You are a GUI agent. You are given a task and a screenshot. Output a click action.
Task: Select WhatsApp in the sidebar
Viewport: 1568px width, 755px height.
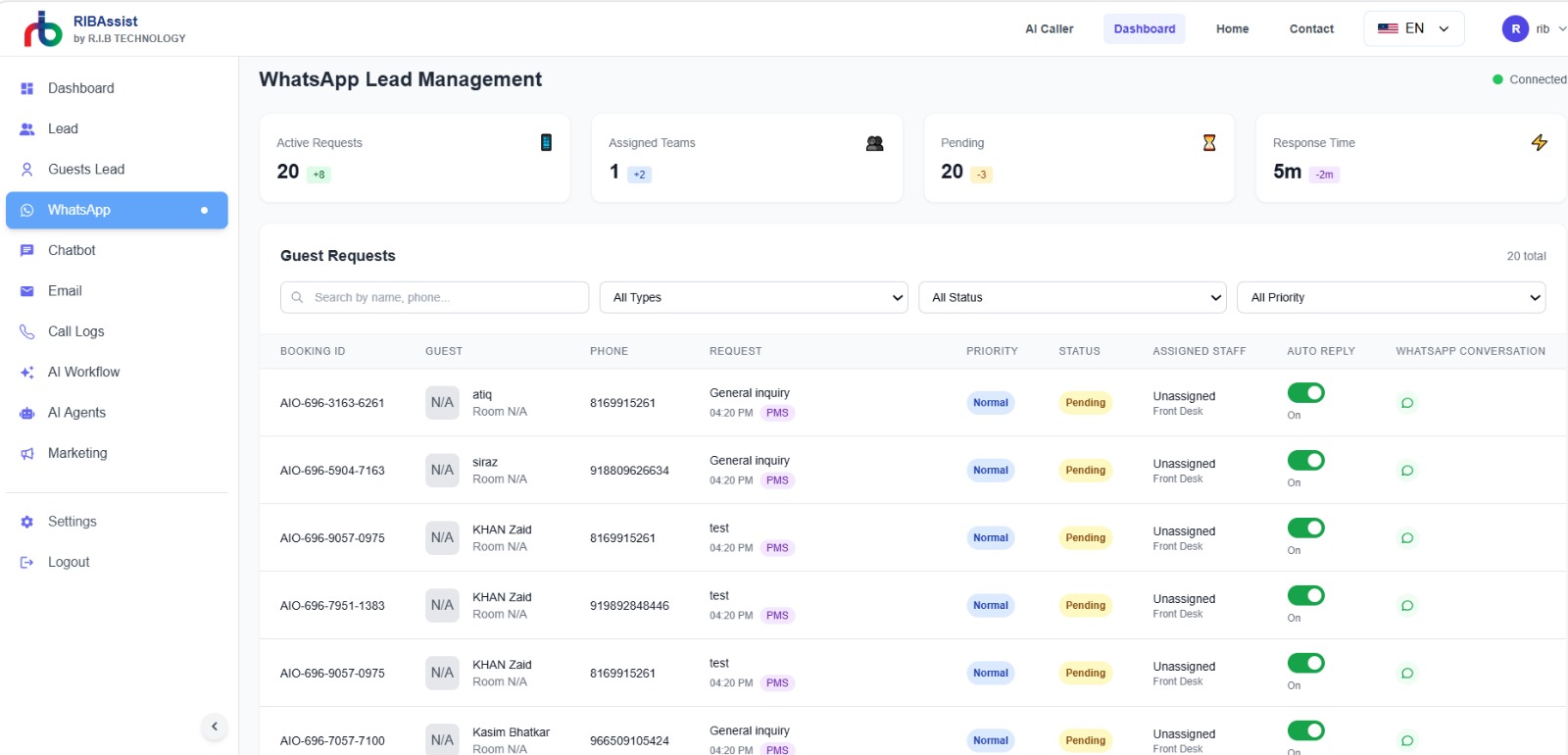click(117, 210)
